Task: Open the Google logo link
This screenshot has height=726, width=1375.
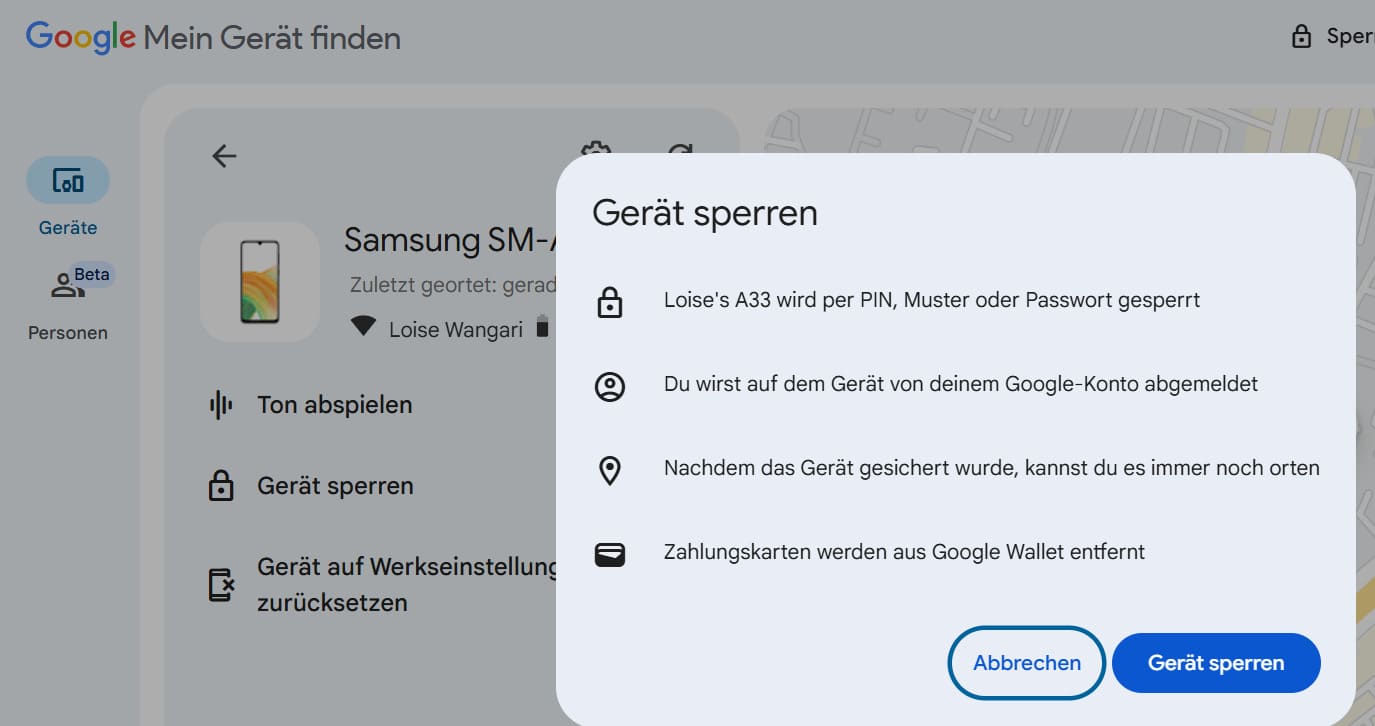Action: tap(80, 37)
